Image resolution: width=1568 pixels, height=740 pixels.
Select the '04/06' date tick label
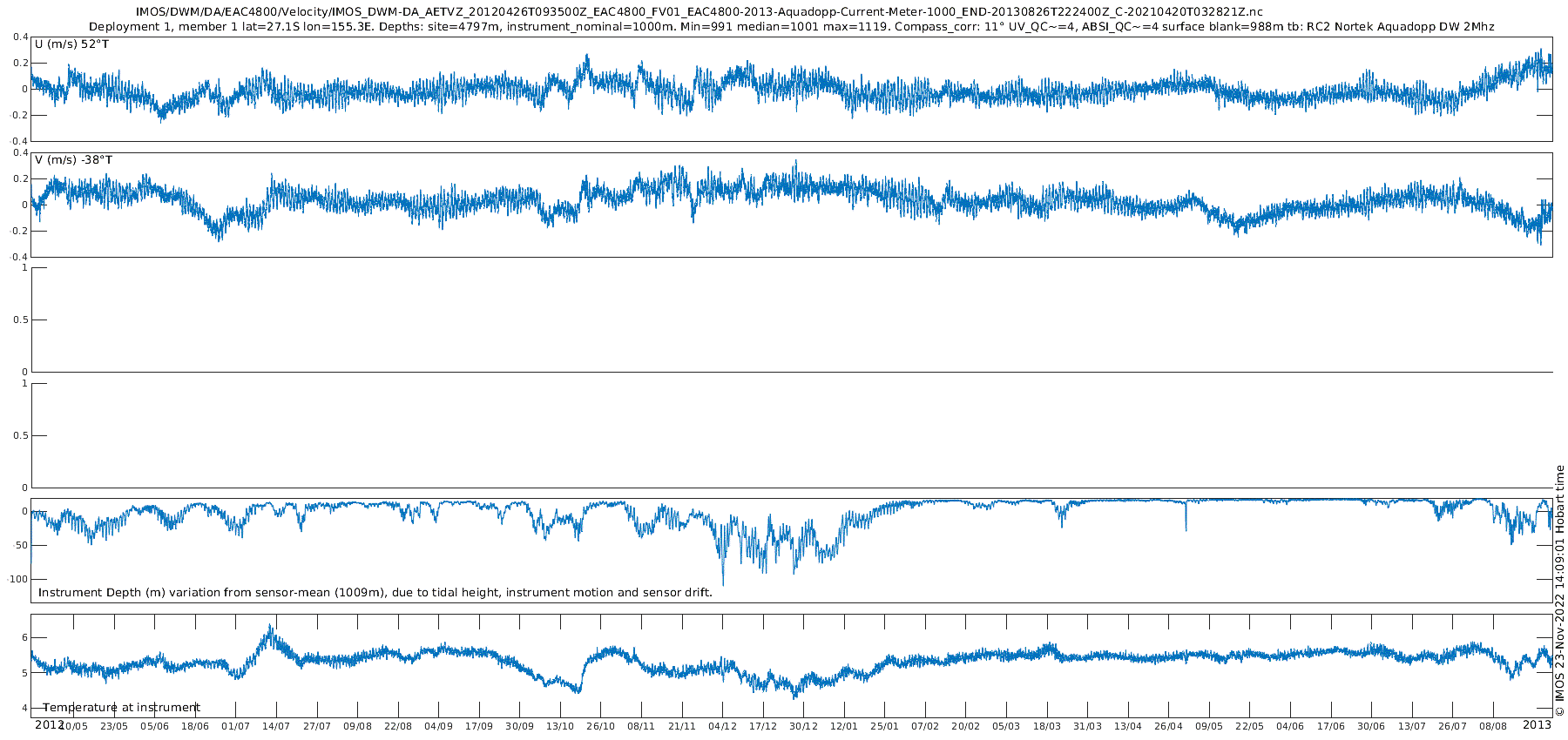coord(1290,726)
